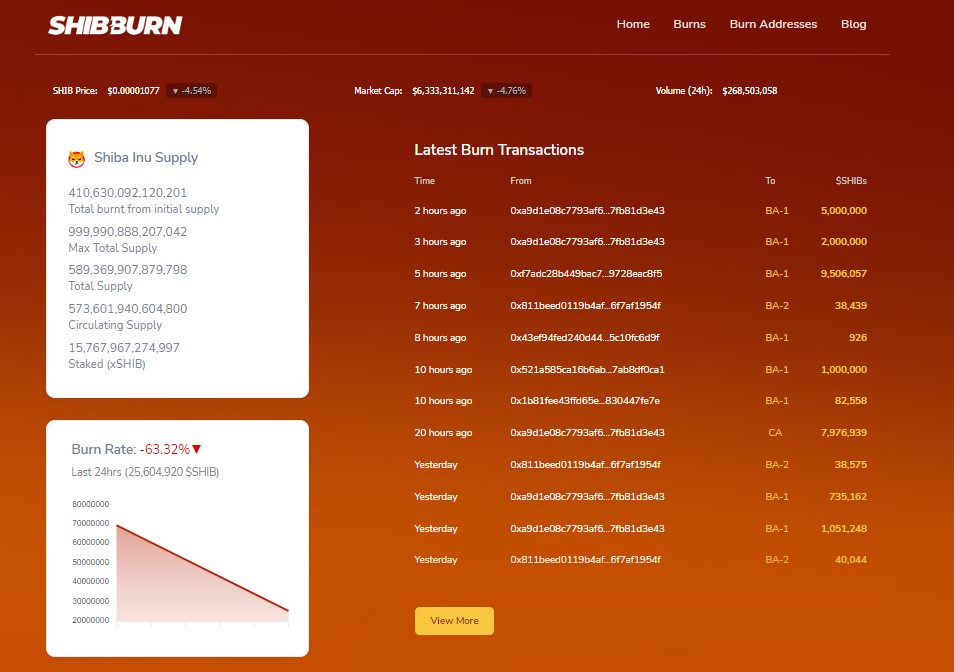This screenshot has width=954, height=672.
Task: Open sender address in 7,976,939 burn row
Action: tap(587, 432)
